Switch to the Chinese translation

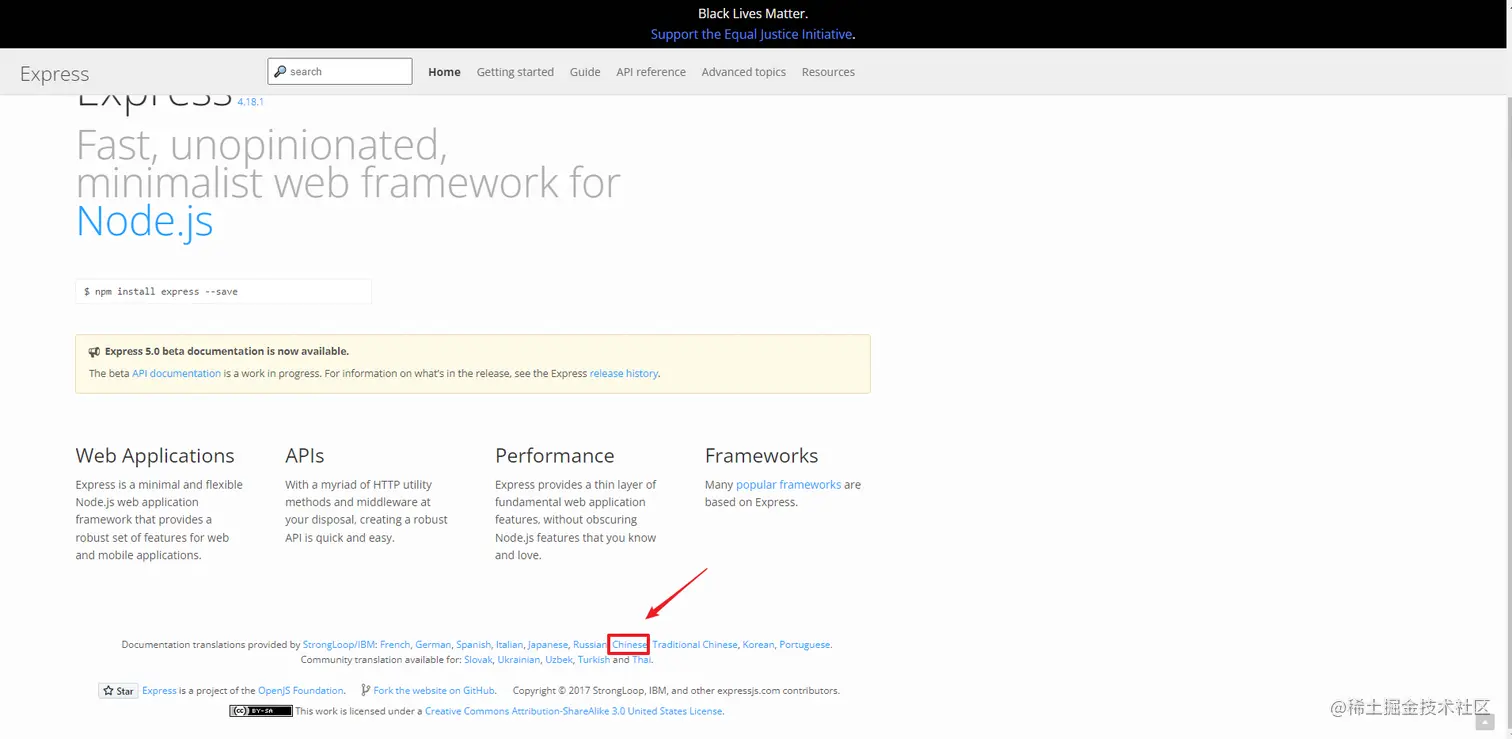pos(629,645)
